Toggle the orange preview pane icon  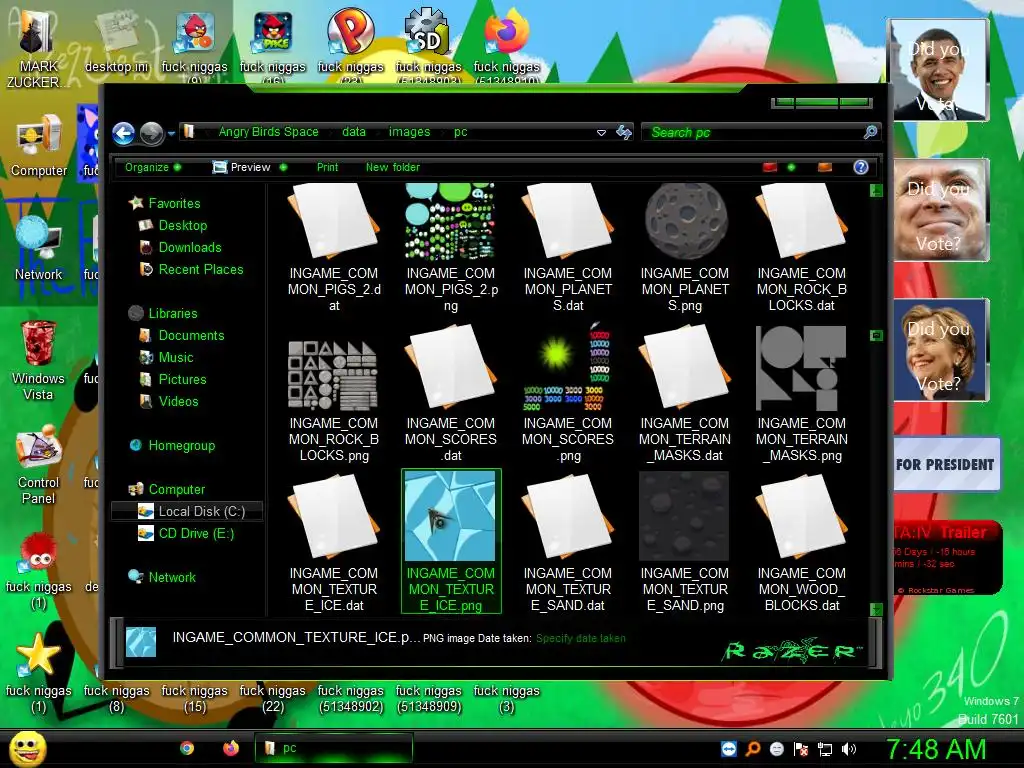coord(825,167)
